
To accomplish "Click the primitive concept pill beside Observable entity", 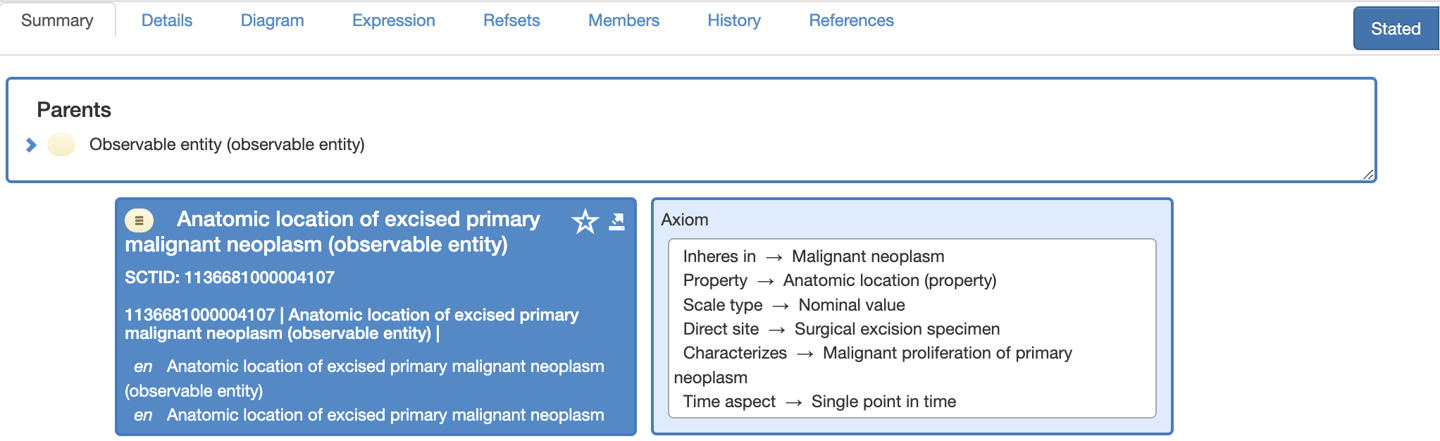I will pyautogui.click(x=61, y=145).
